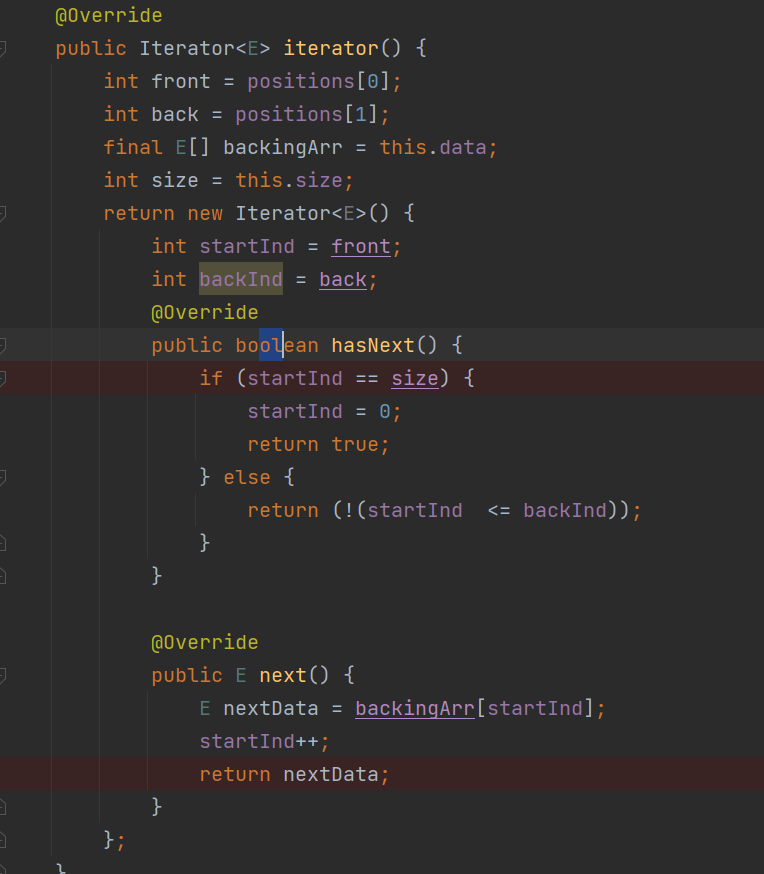Click the highlighted backInd variable declaration

tap(240, 279)
